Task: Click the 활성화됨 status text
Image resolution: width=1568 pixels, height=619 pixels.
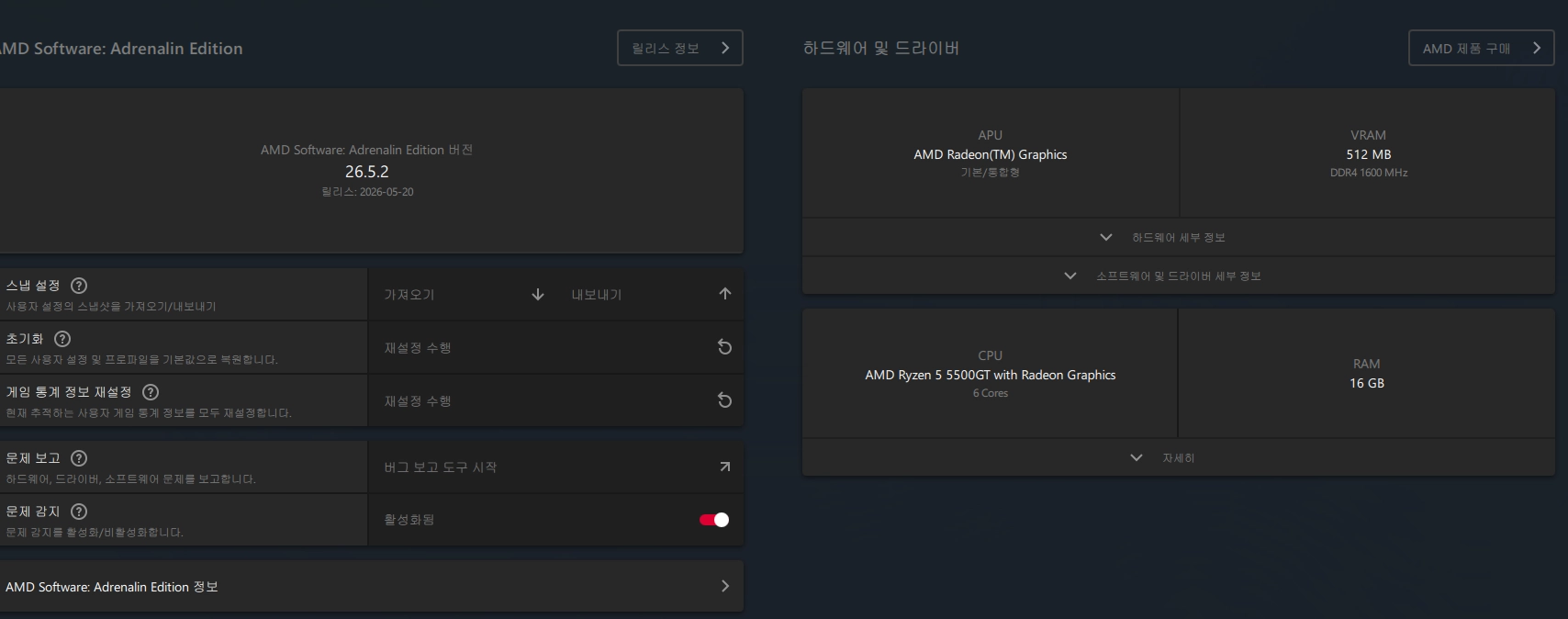Action: tap(409, 520)
